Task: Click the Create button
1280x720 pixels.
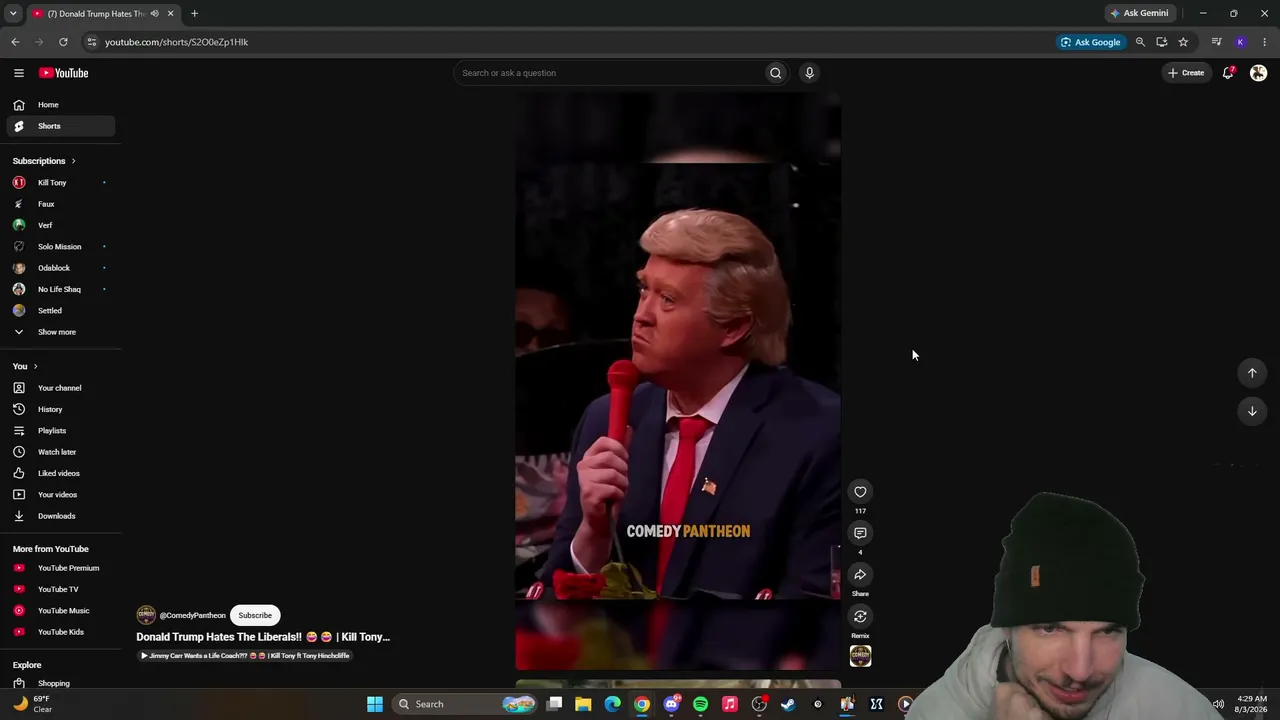Action: [1186, 73]
